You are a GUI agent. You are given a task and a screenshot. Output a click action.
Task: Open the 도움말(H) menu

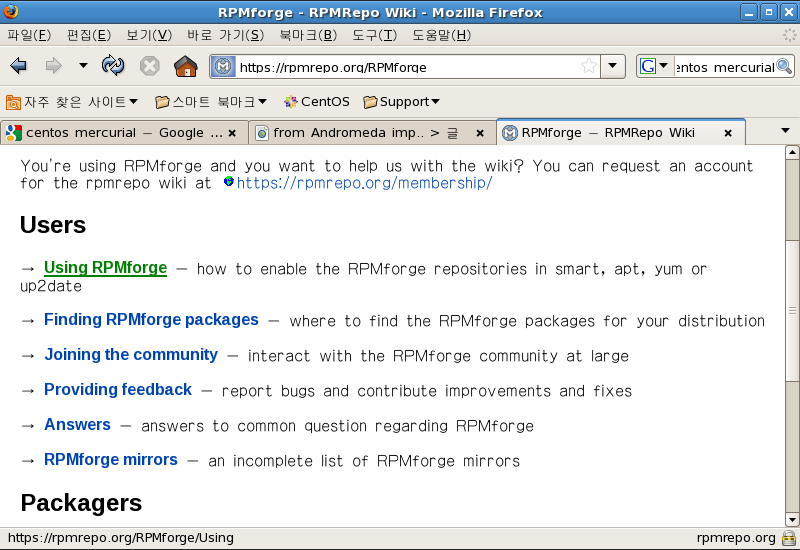pos(441,35)
